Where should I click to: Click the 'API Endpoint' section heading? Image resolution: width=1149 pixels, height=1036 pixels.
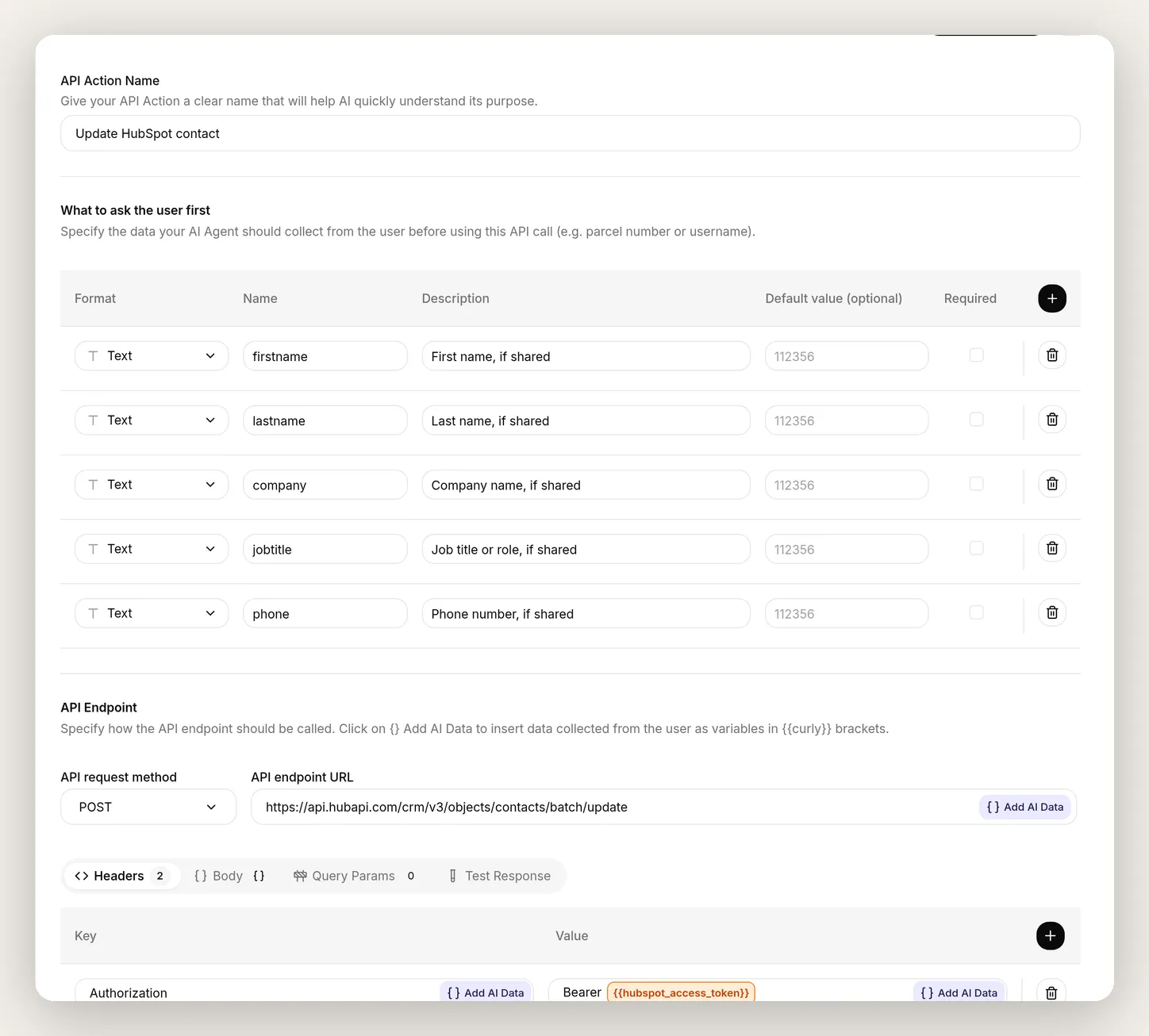pyautogui.click(x=99, y=708)
